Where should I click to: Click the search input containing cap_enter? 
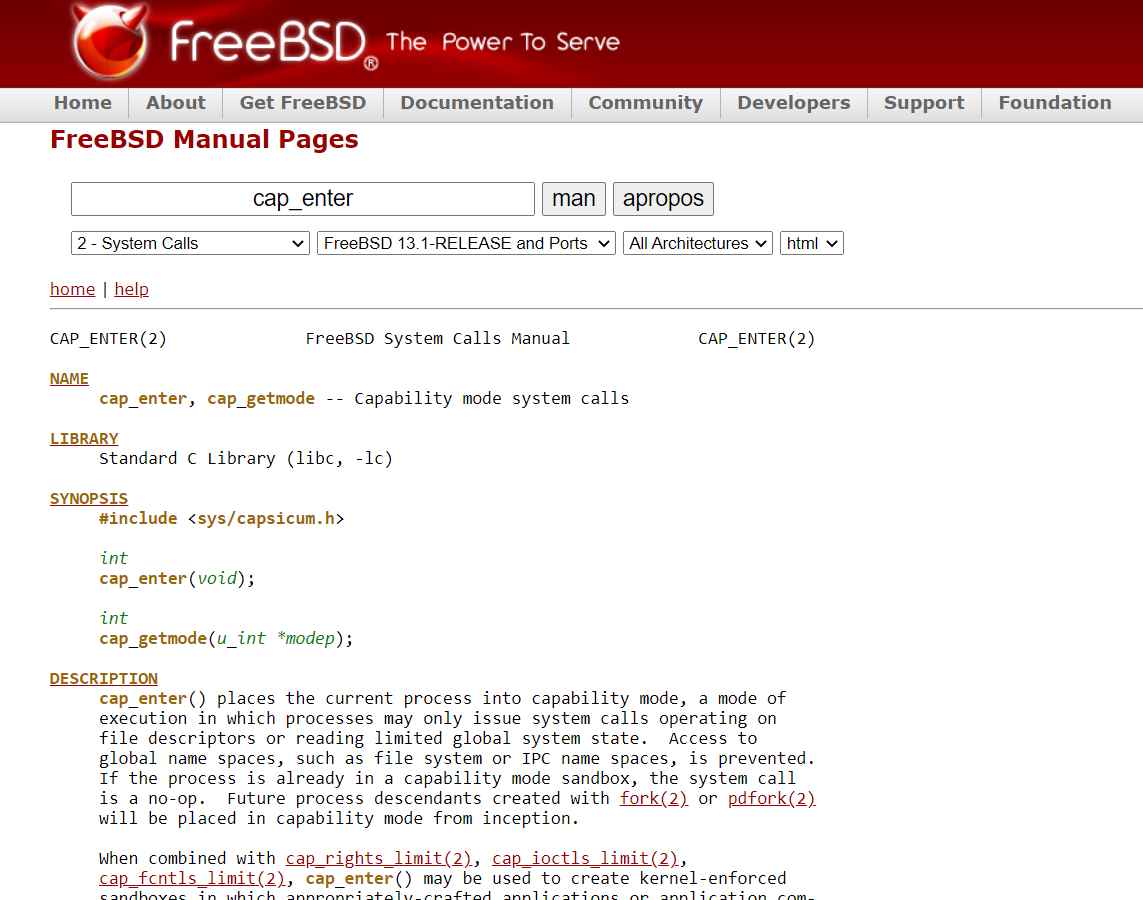pyautogui.click(x=302, y=198)
